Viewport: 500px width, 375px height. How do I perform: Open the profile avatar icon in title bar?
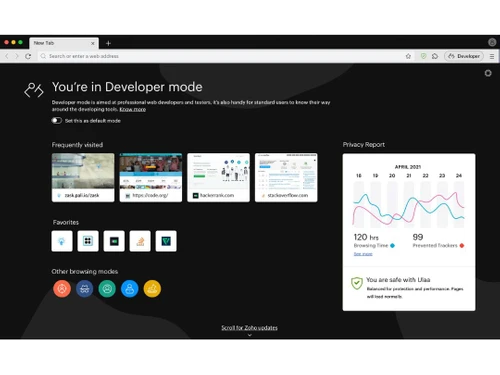492,42
